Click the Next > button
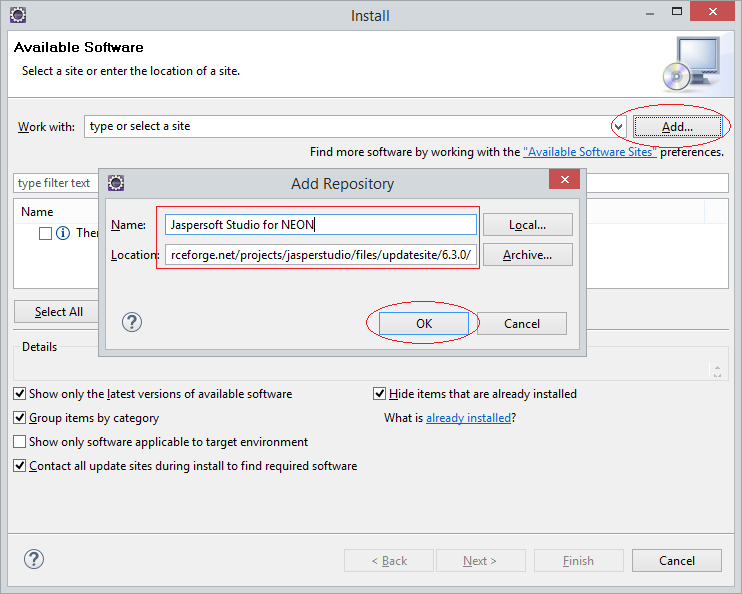This screenshot has height=594, width=742. pos(480,561)
